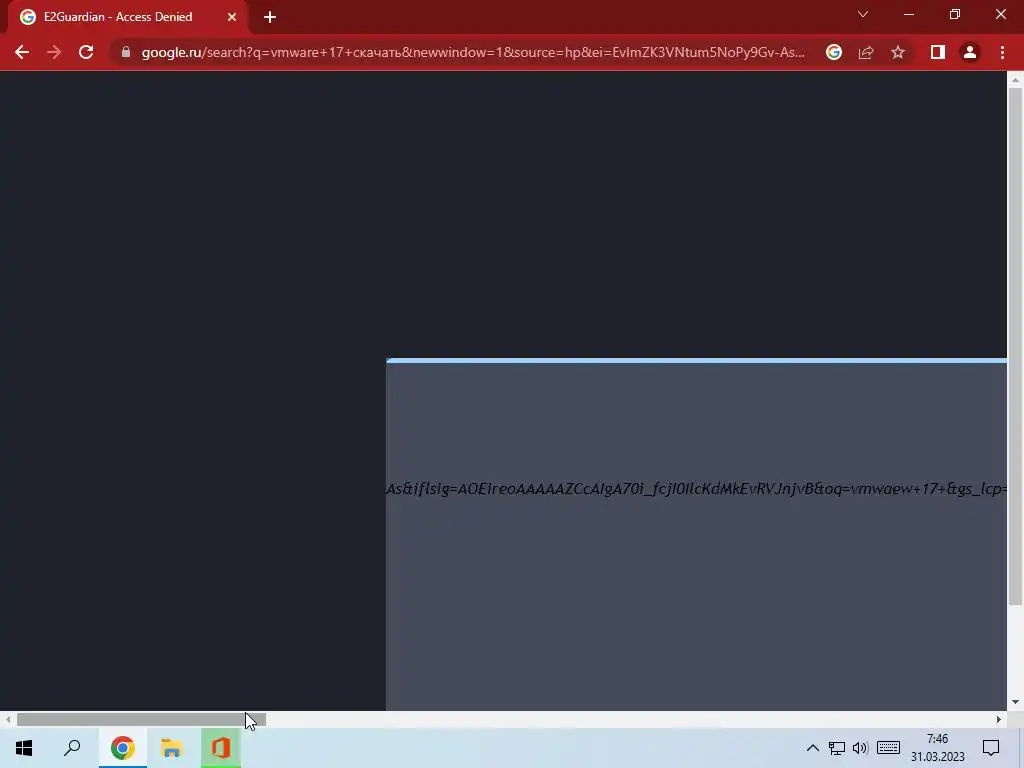Close the E2Guardian Access Denied tab
Screen dimensions: 1024x768
coord(232,17)
